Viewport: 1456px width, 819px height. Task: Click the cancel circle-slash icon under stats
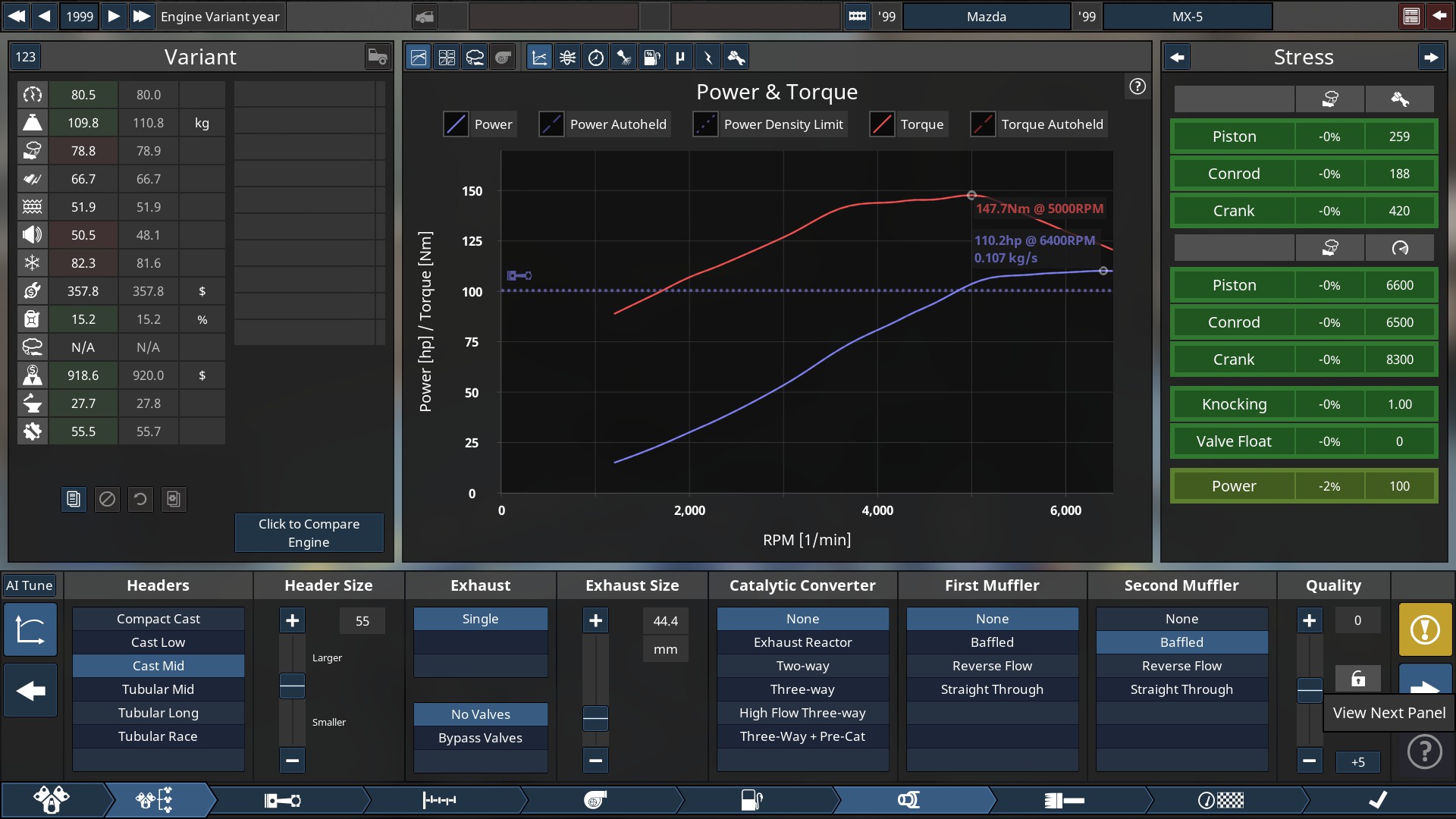coord(107,499)
